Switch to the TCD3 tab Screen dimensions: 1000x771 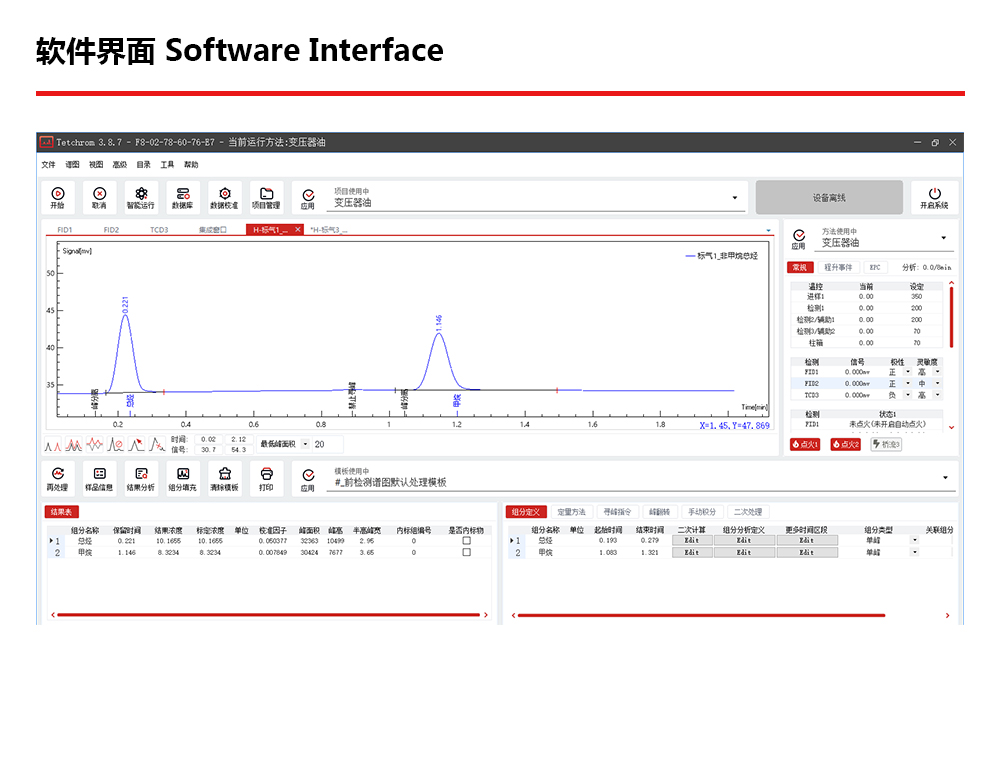159,230
